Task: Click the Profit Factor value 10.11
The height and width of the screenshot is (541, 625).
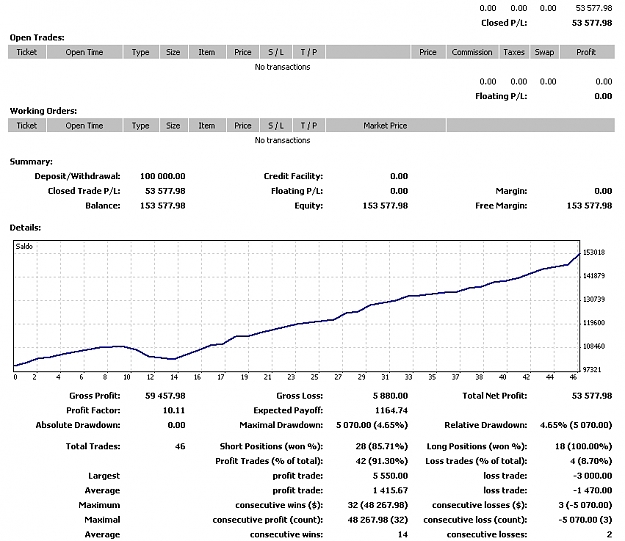Action: point(174,410)
